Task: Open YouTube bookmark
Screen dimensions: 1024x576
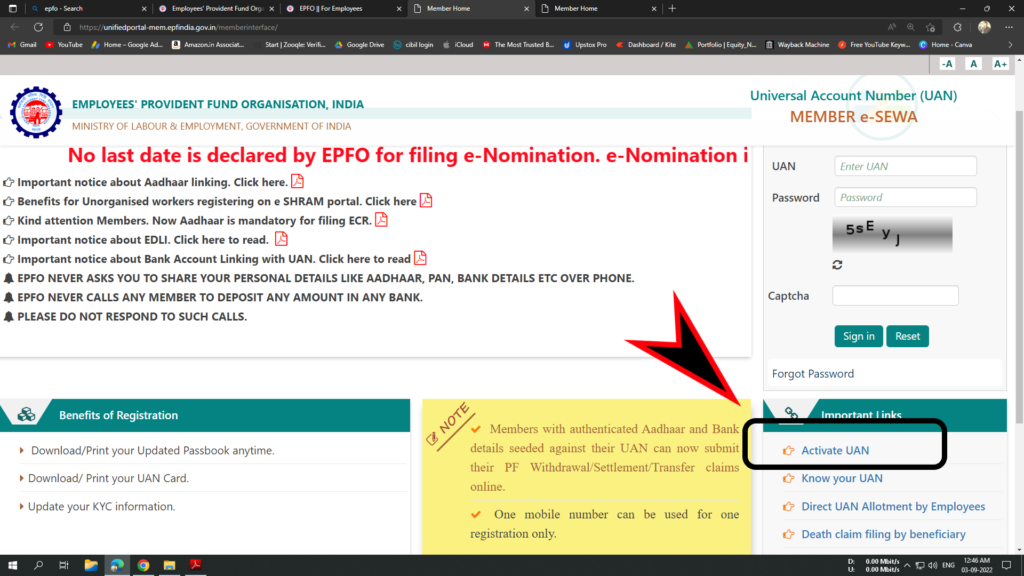Action: (x=63, y=45)
